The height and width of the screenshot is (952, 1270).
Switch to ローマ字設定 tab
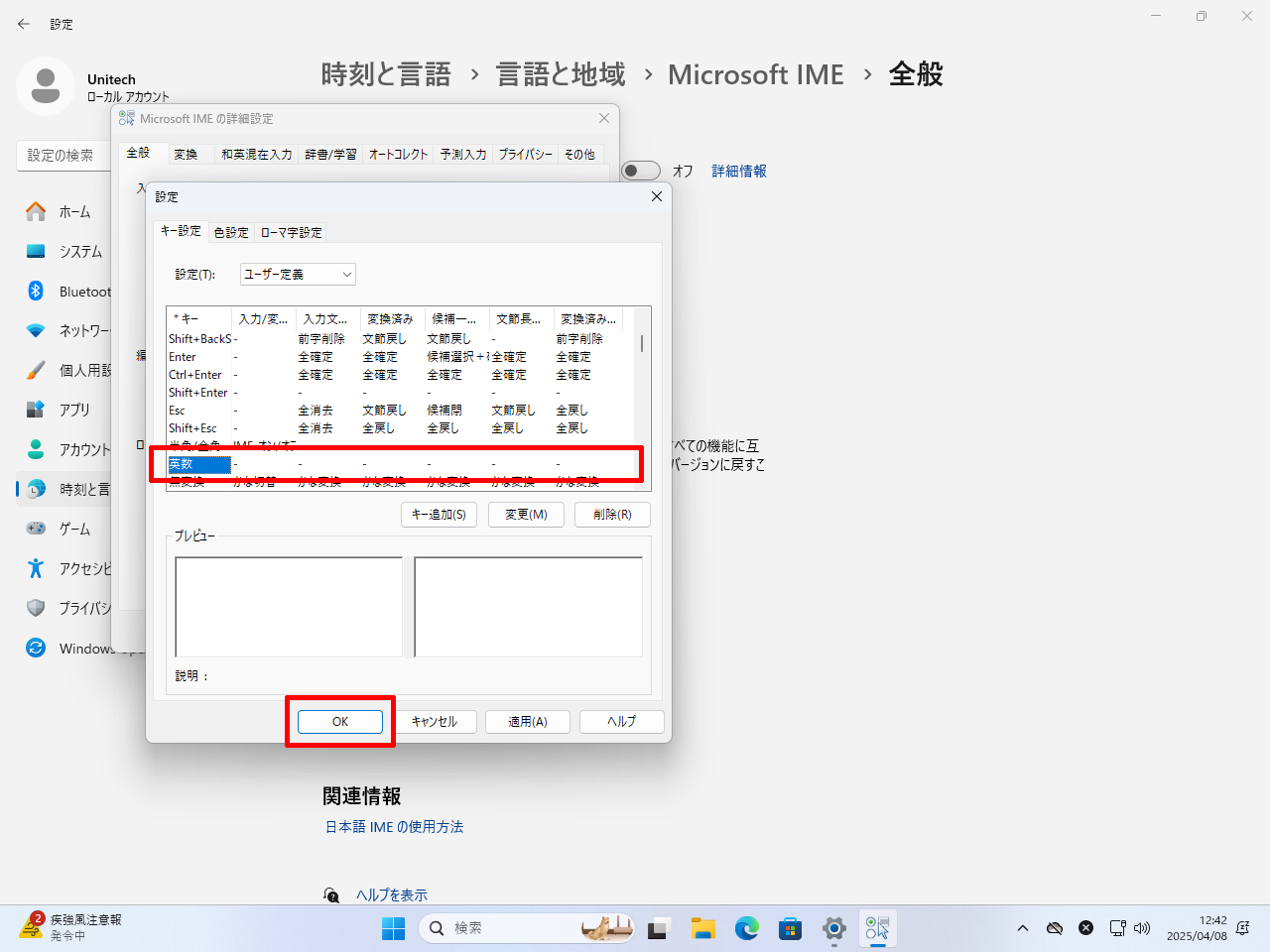292,232
